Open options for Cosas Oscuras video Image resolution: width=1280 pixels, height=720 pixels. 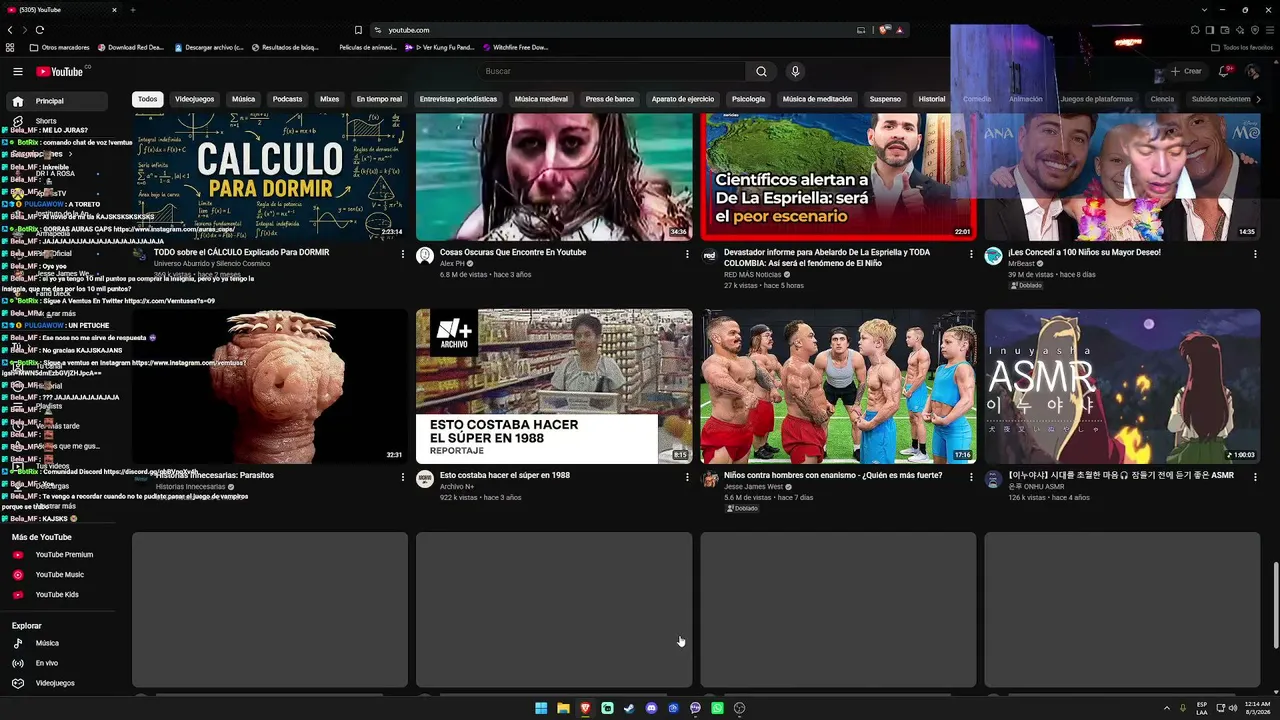coord(687,254)
